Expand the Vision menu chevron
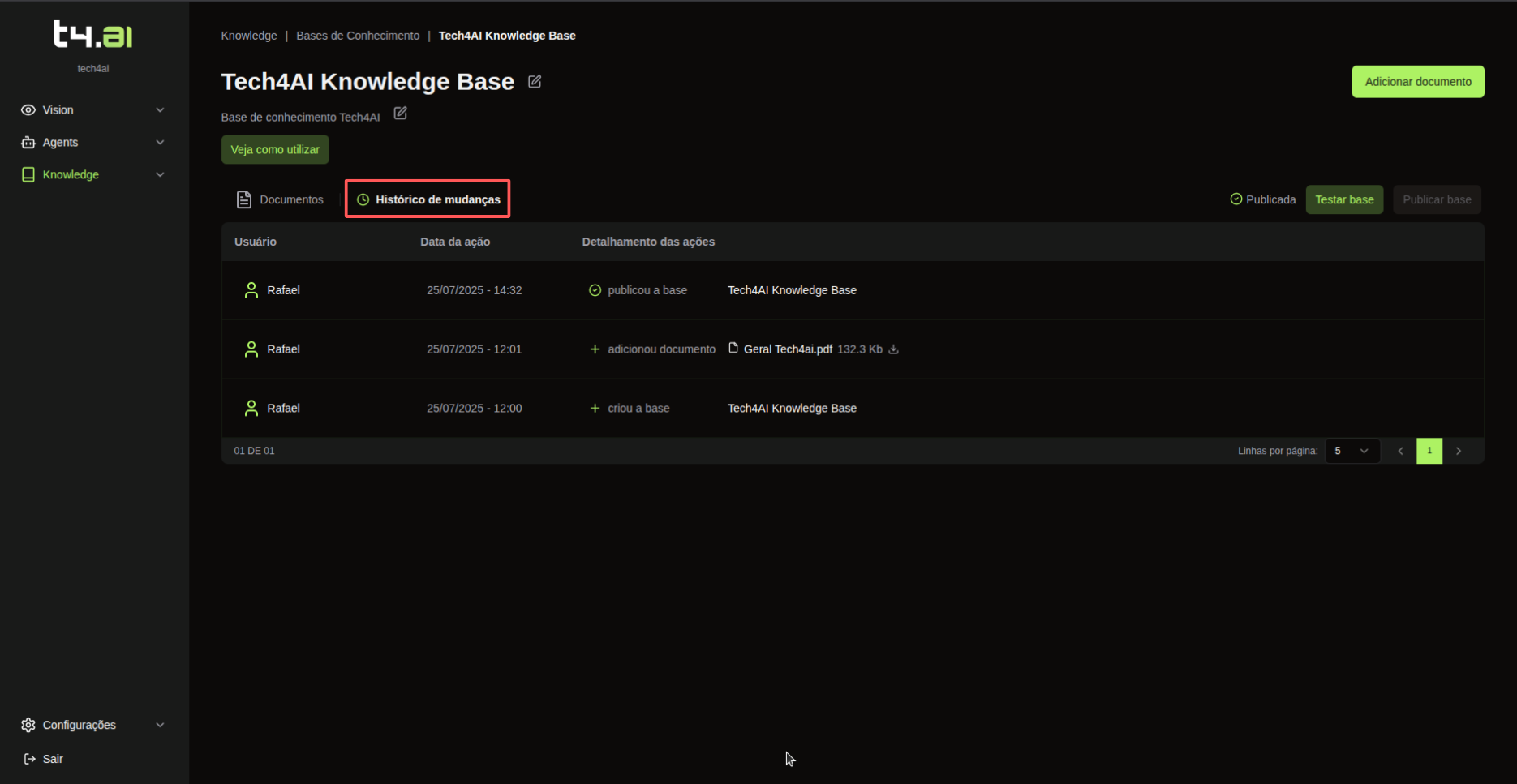The image size is (1517, 784). pyautogui.click(x=160, y=110)
